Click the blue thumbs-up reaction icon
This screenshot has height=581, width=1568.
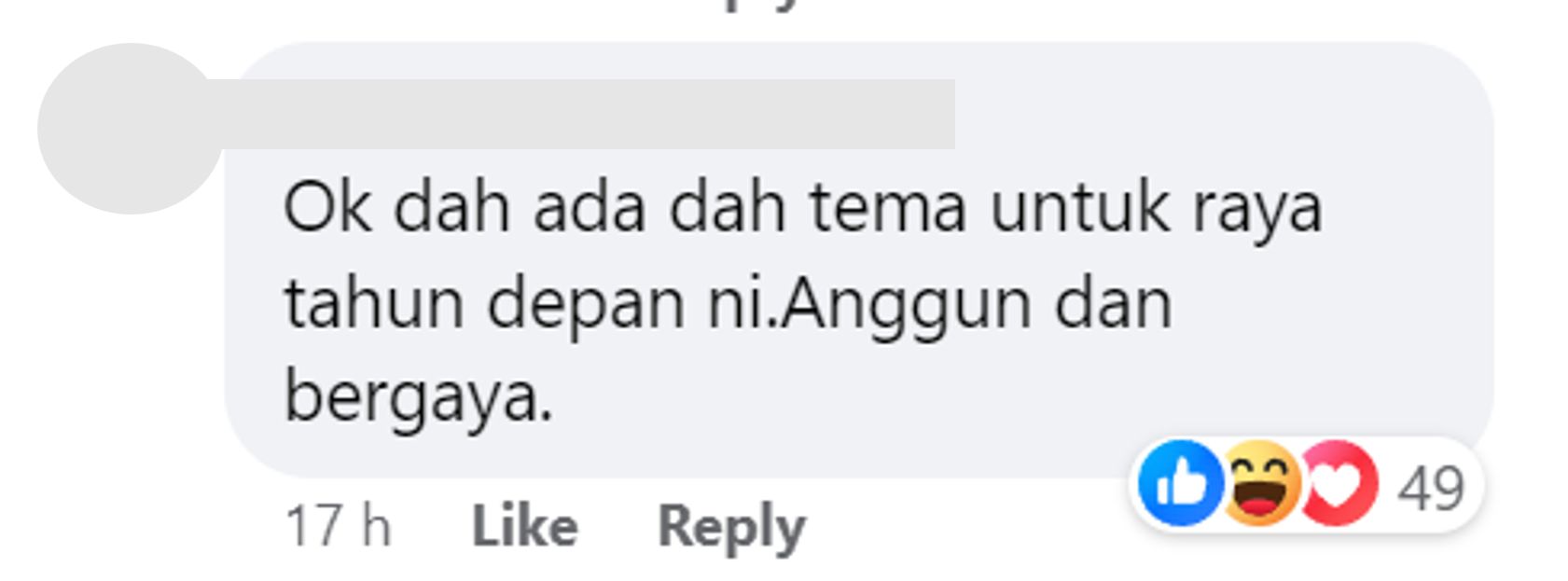[x=1181, y=483]
